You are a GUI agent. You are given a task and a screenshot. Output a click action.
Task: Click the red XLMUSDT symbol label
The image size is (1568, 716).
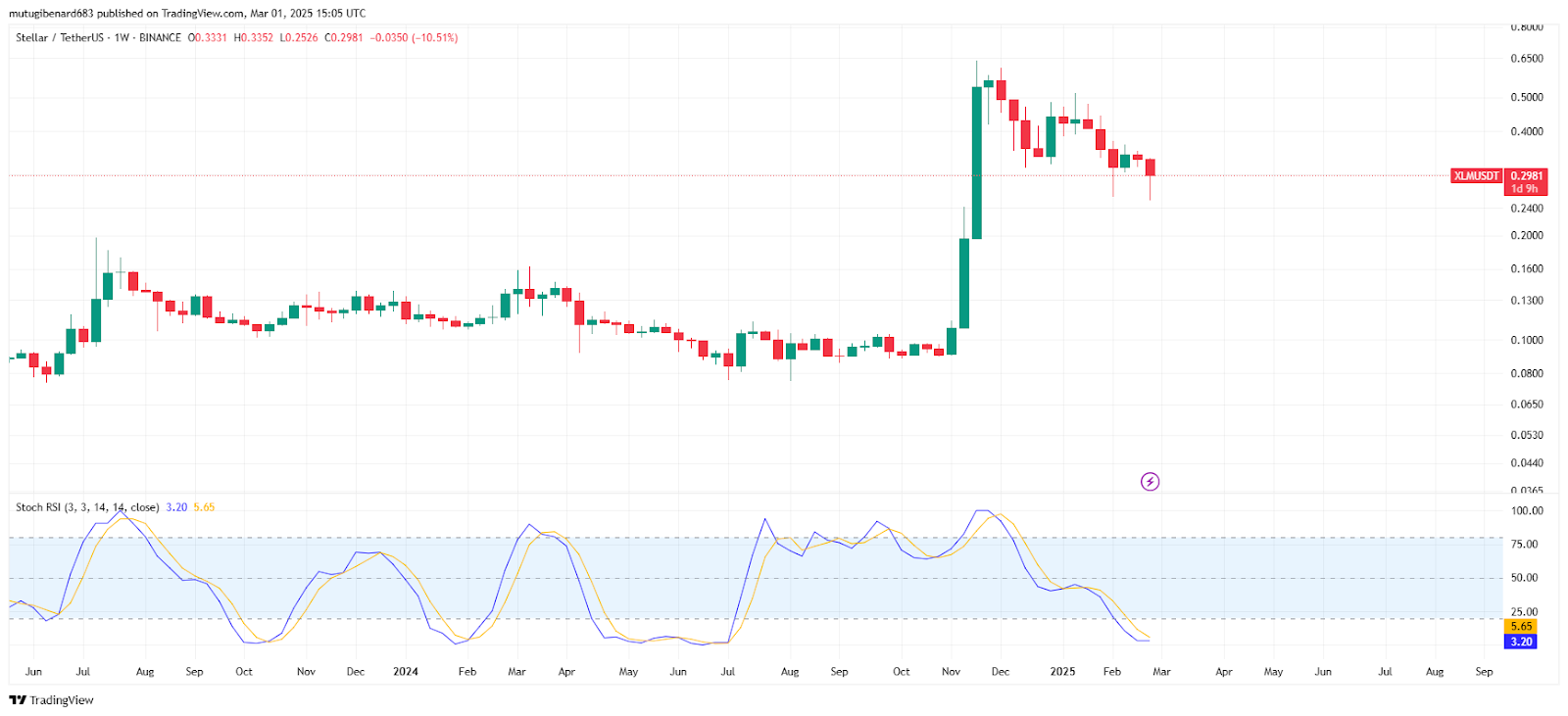click(1476, 176)
